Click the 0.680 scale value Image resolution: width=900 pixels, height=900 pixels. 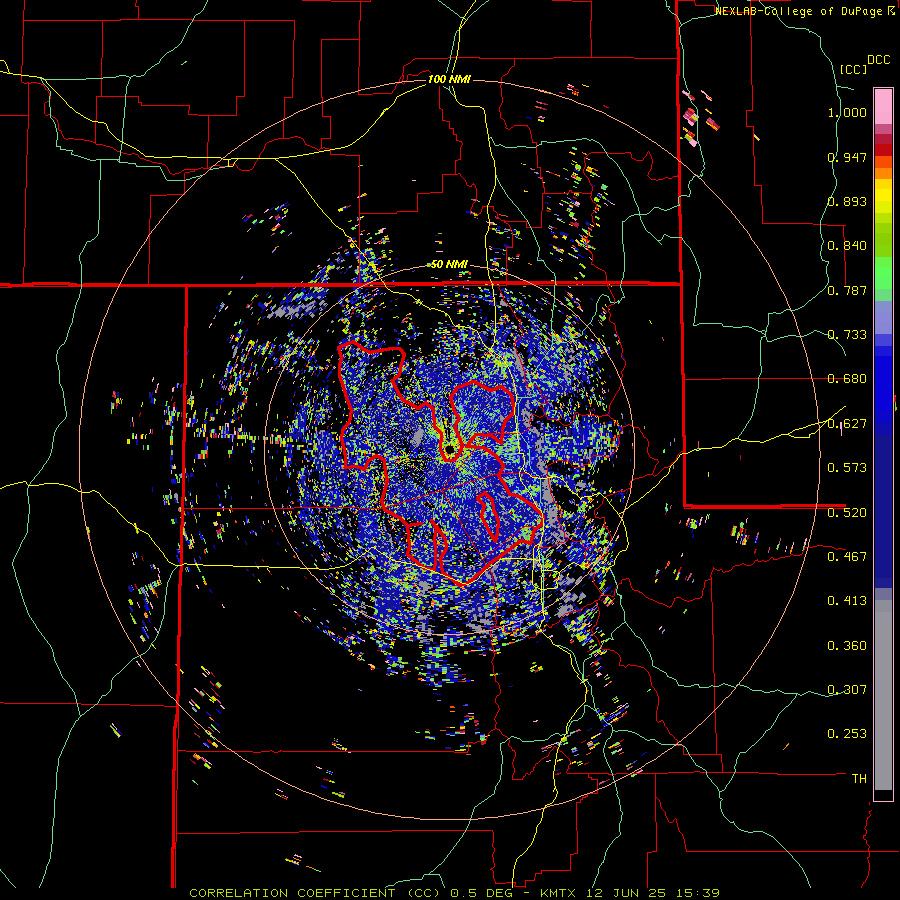(x=847, y=379)
